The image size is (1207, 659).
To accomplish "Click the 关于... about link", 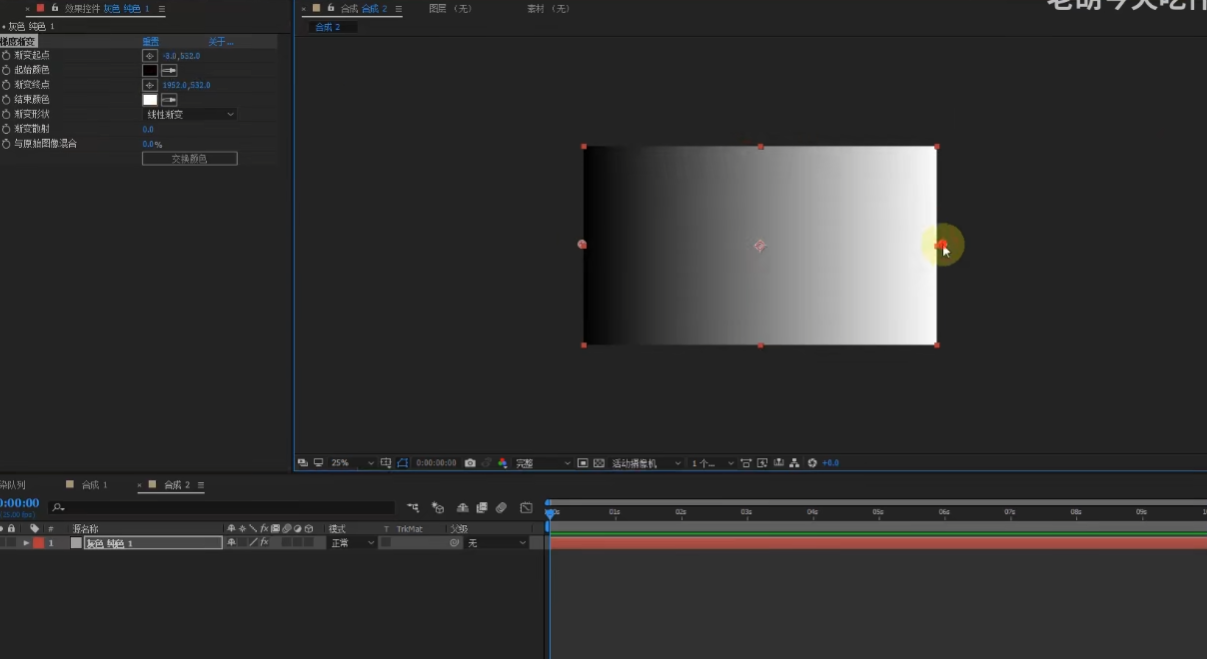I will coord(220,42).
